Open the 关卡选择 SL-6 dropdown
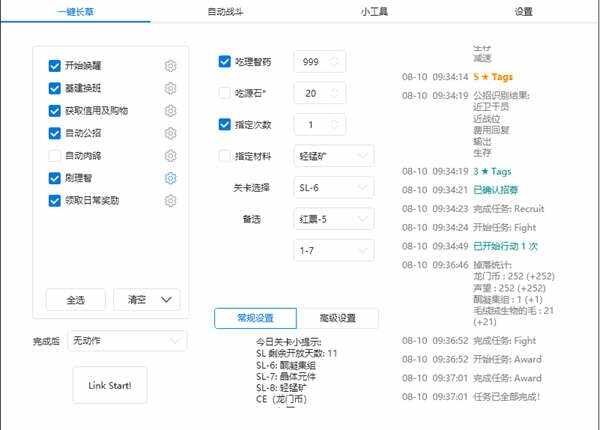Screen dimensions: 600x430 (x=334, y=187)
